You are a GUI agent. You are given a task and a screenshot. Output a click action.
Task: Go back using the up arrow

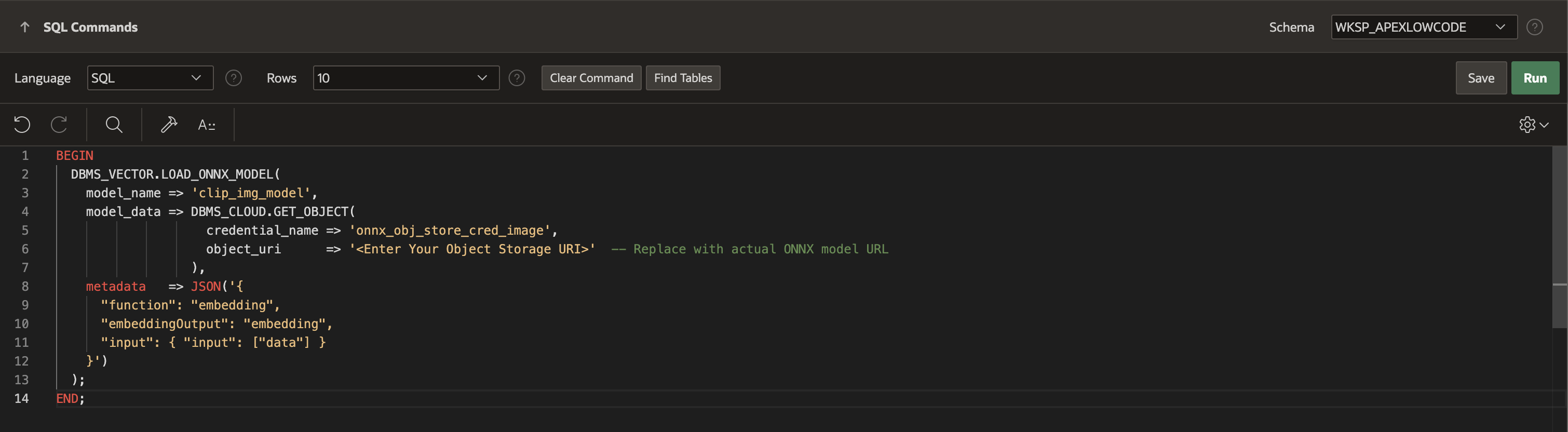point(25,28)
